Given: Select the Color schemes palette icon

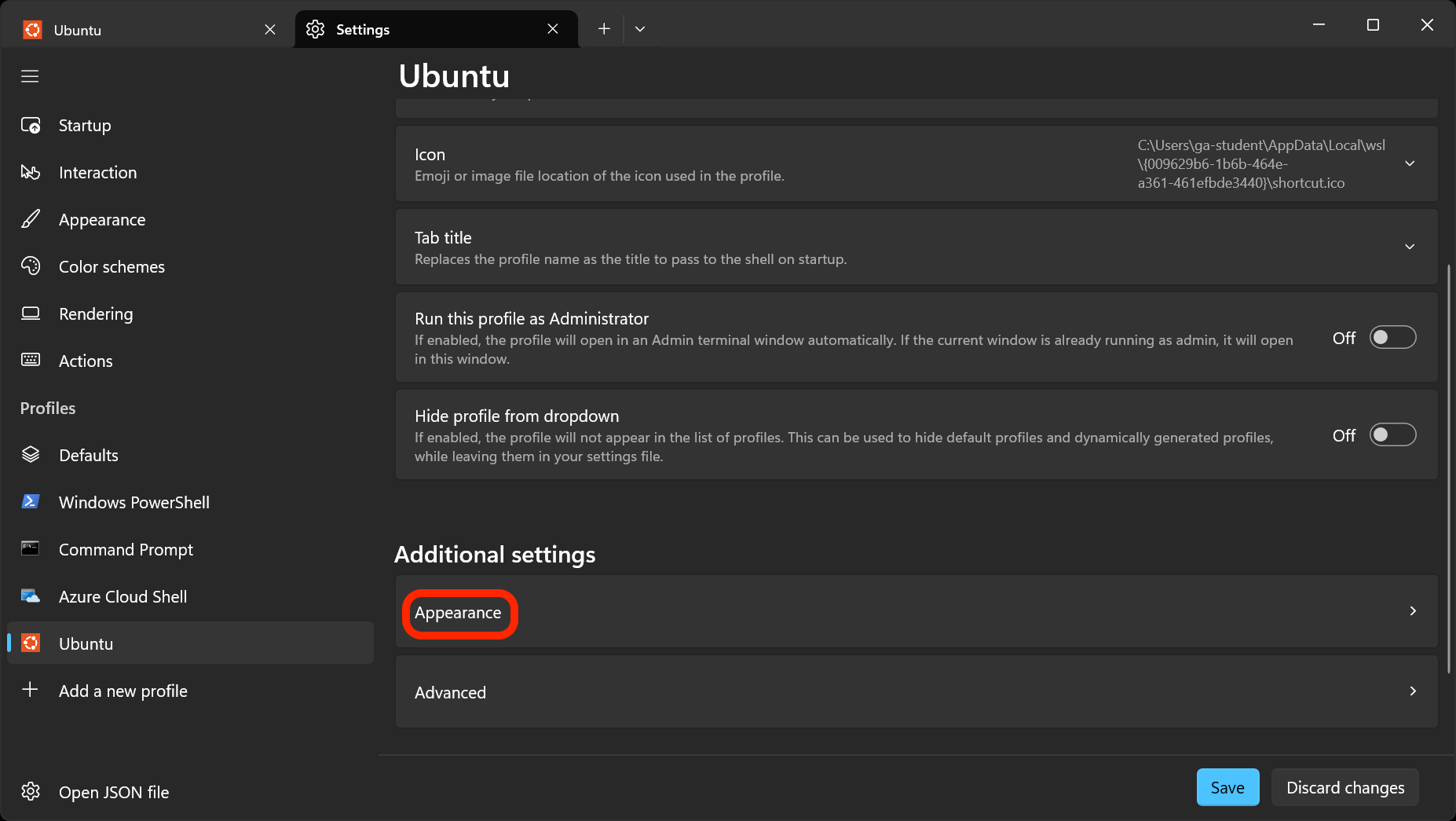Looking at the screenshot, I should tap(30, 266).
